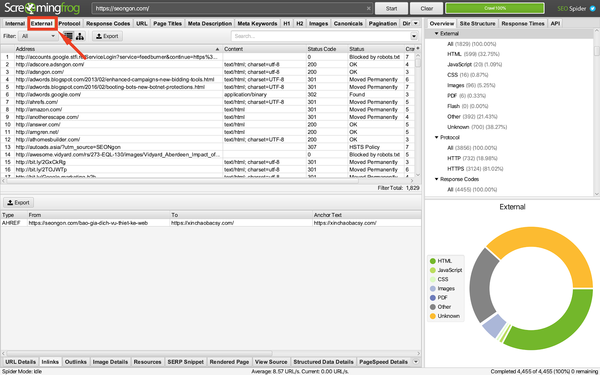Click the Clear button

click(x=427, y=8)
